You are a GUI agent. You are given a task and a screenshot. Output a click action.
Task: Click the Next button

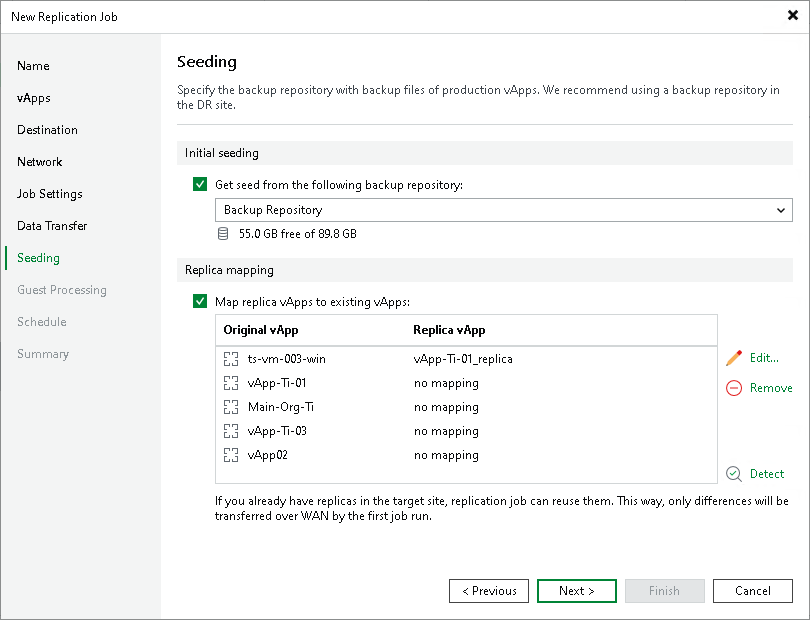pos(576,591)
